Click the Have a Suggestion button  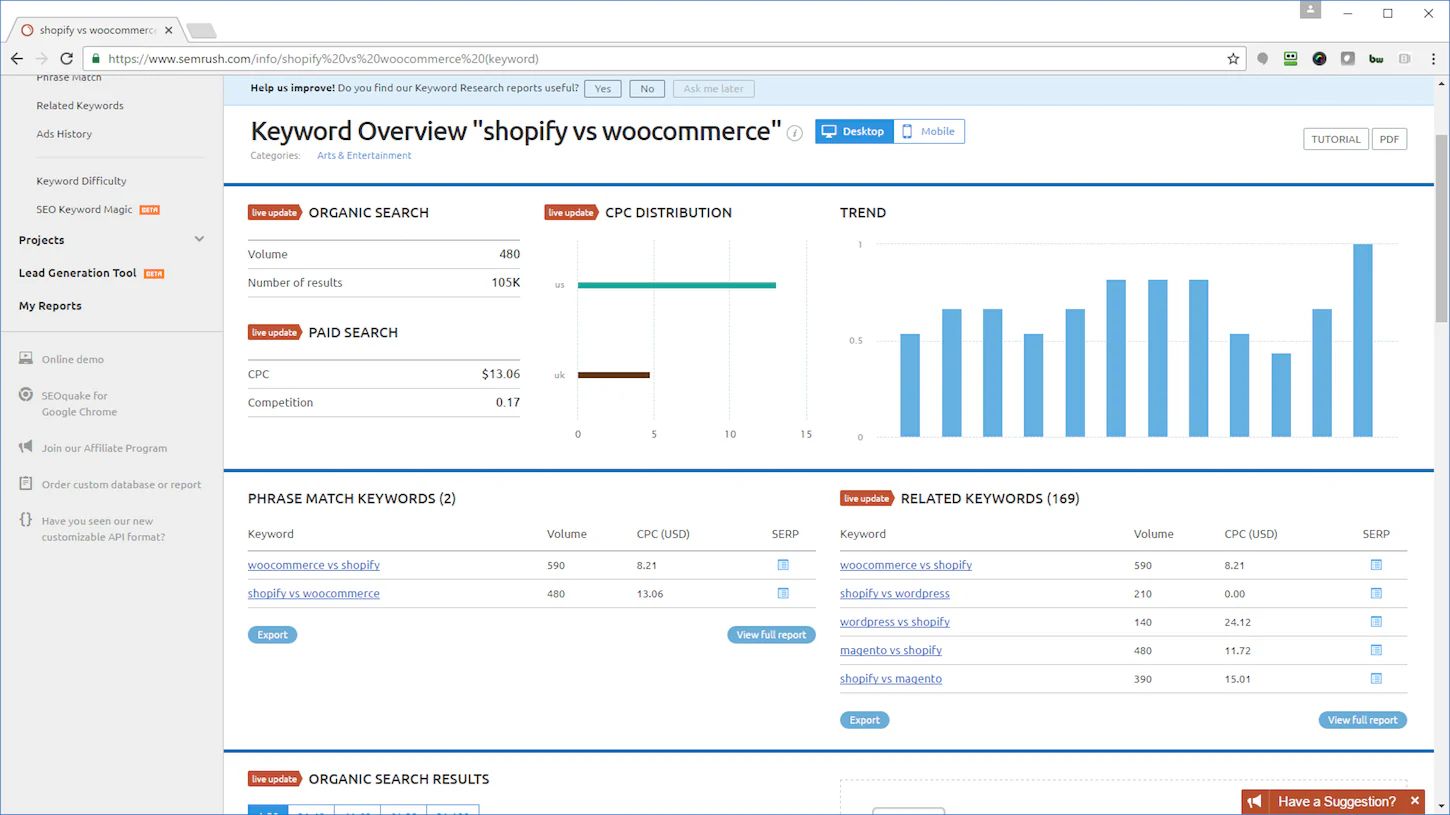[x=1336, y=801]
